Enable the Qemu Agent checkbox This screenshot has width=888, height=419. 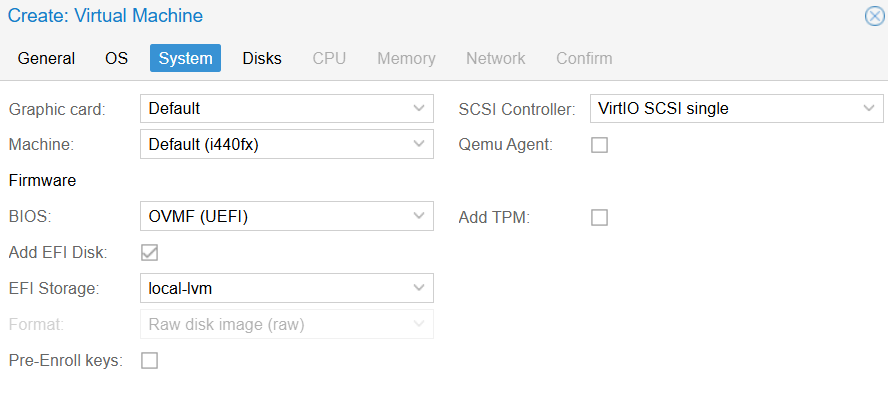point(599,145)
